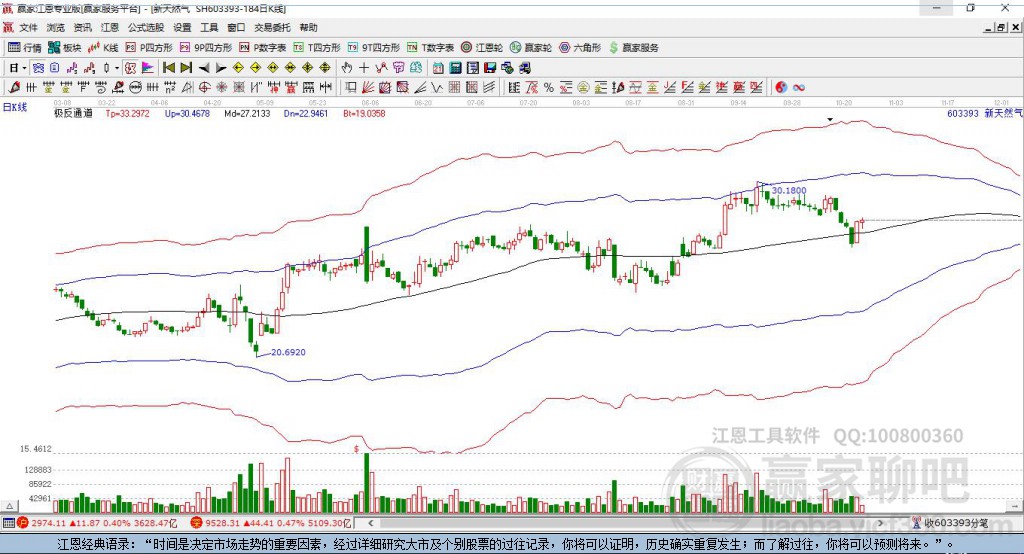Click the percent % drawing tool
Viewport: 1024px width, 554px height.
(x=549, y=88)
